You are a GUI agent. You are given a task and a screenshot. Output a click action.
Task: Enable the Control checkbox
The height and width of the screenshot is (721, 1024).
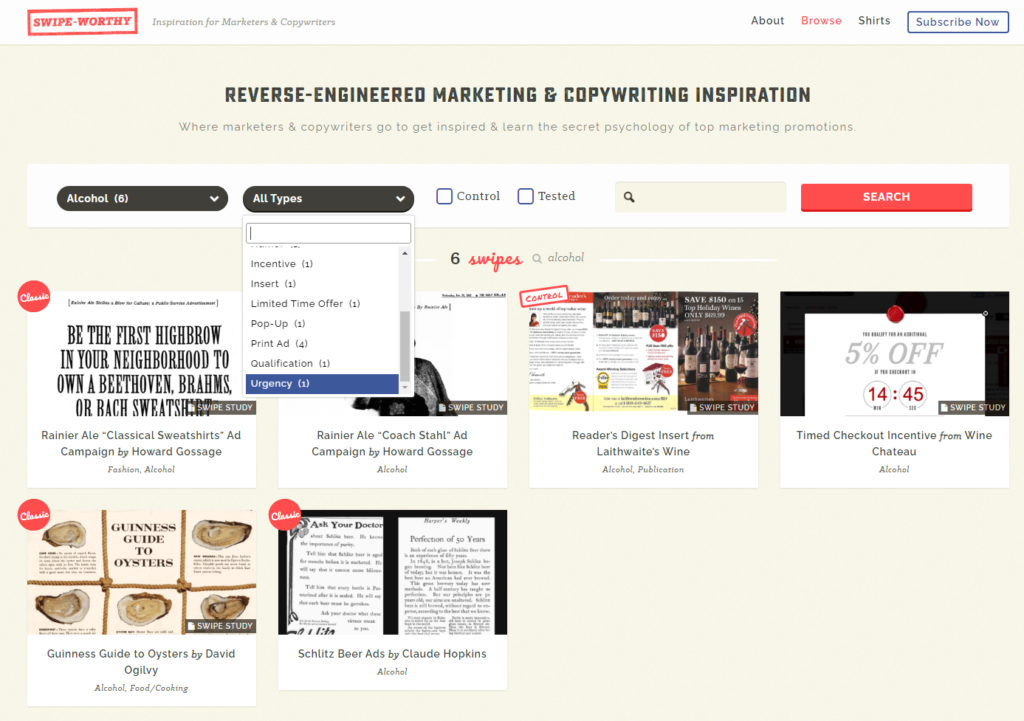pyautogui.click(x=445, y=196)
